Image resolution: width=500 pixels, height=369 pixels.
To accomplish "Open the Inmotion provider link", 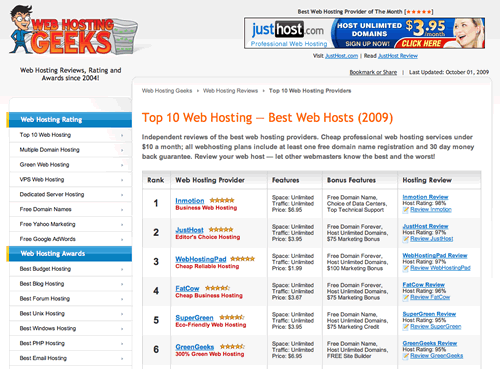I will [190, 201].
